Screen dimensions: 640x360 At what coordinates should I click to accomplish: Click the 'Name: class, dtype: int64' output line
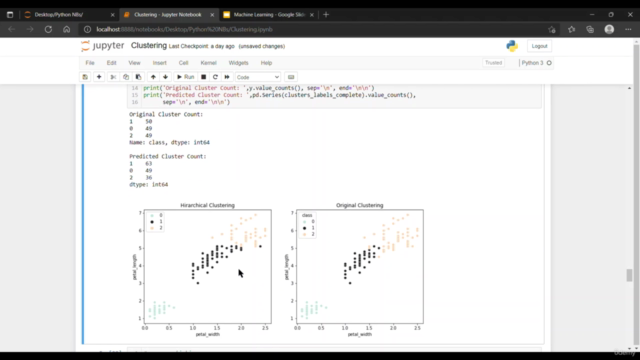click(169, 142)
